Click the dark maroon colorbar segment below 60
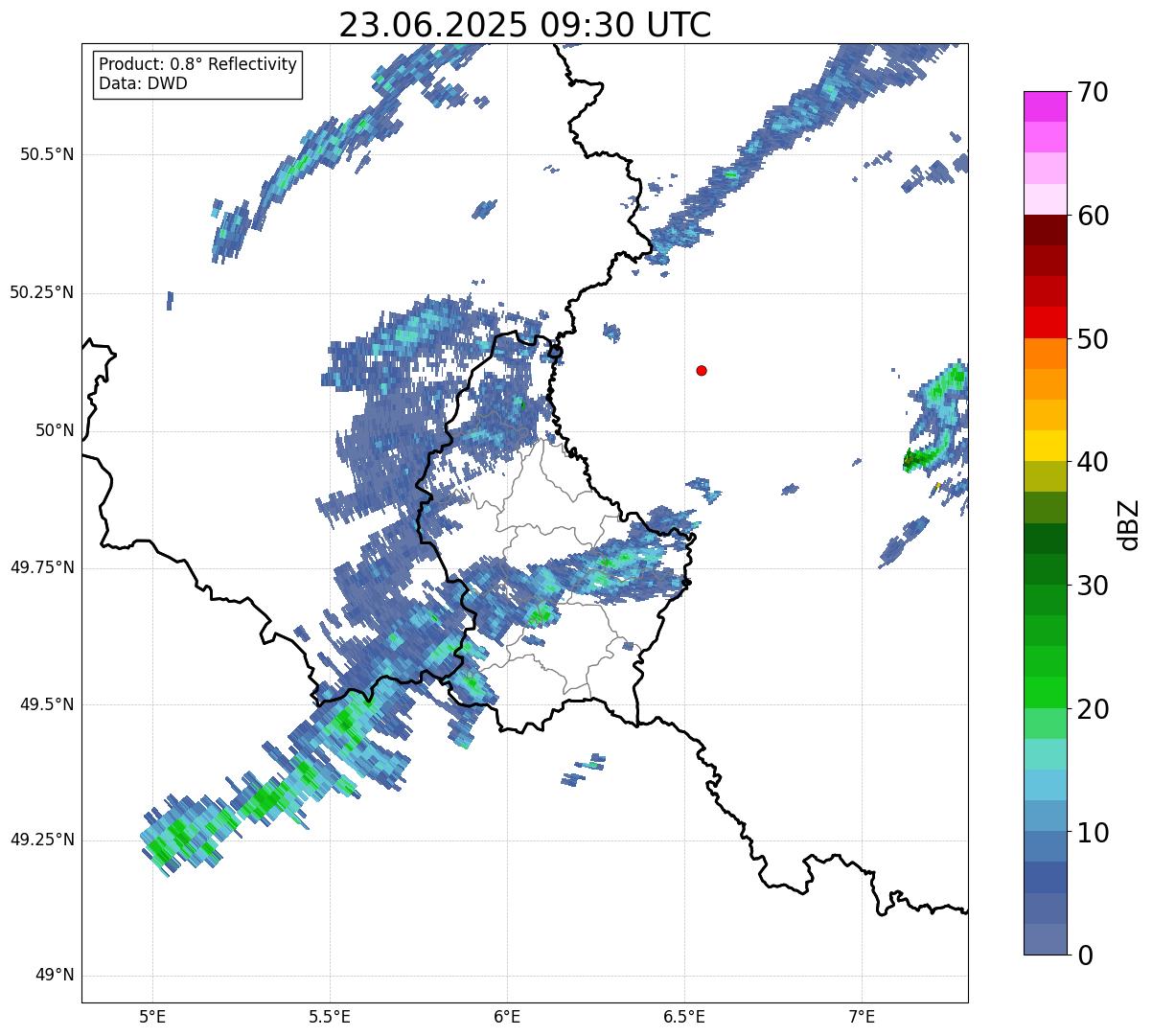Viewport: 1152px width, 1036px height. pos(1045,230)
